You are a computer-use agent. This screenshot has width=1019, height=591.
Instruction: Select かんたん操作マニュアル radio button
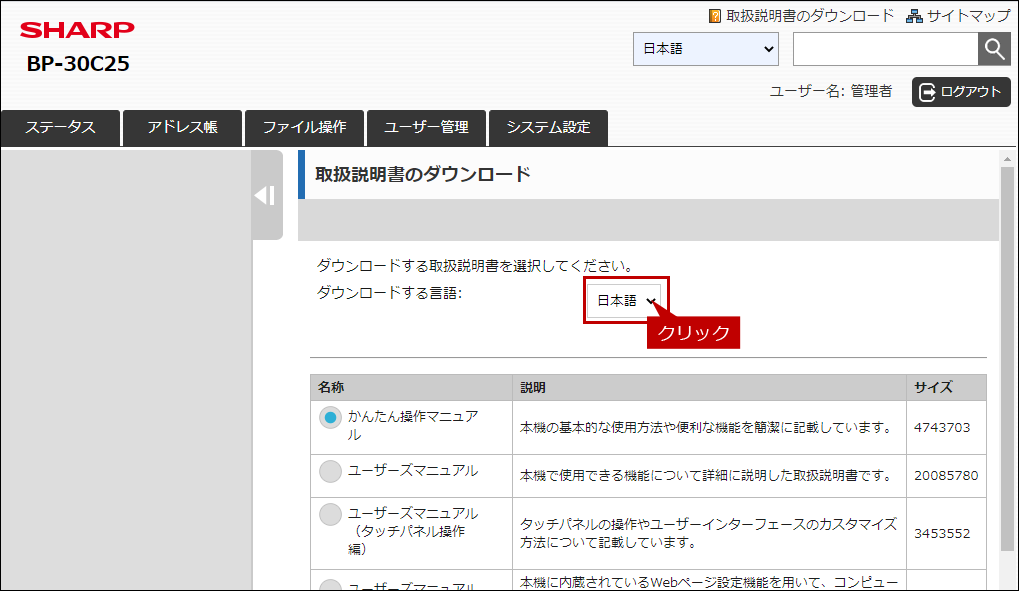(330, 417)
